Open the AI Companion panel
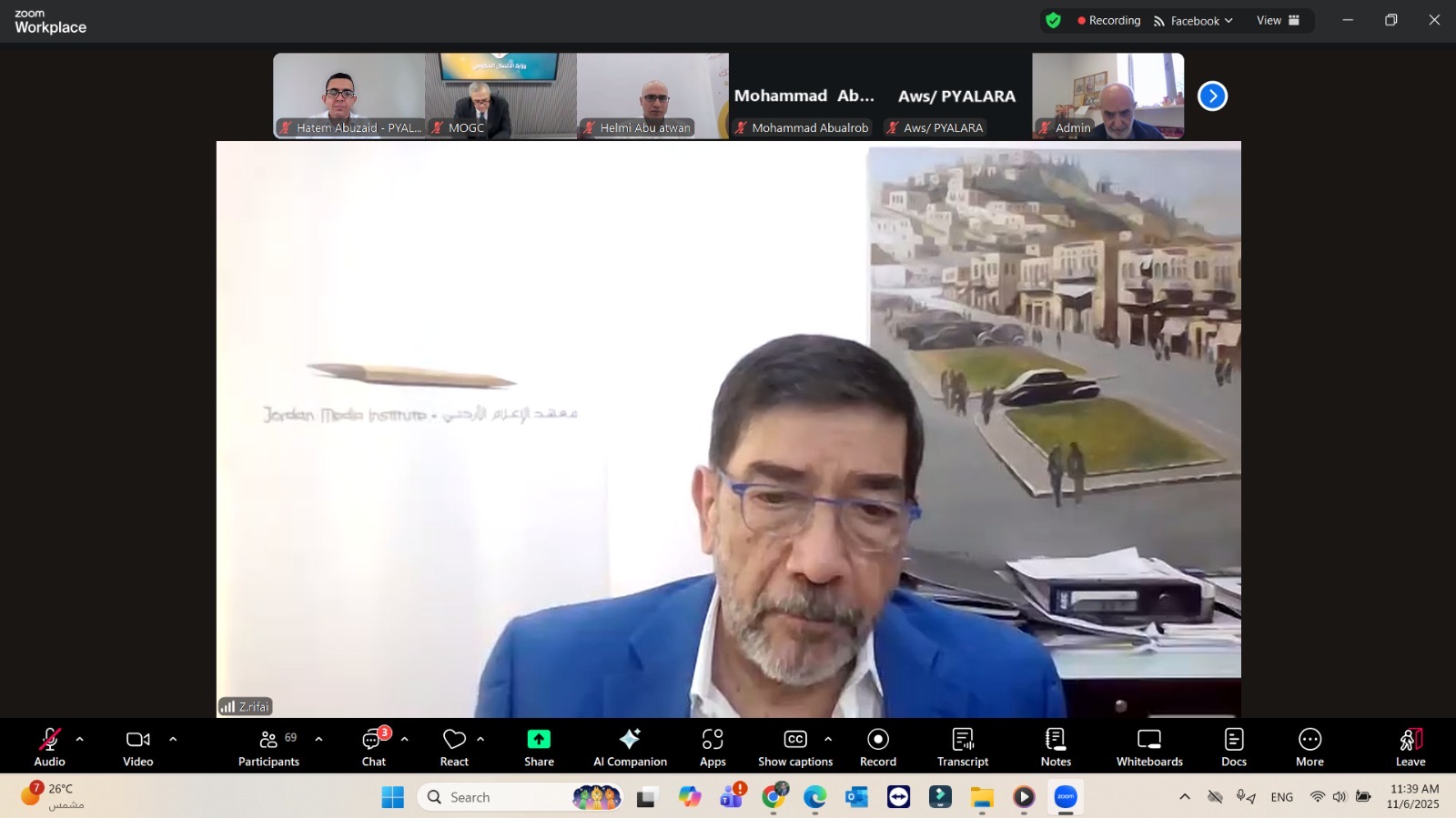Screen dimensions: 1456x818 pos(630,747)
